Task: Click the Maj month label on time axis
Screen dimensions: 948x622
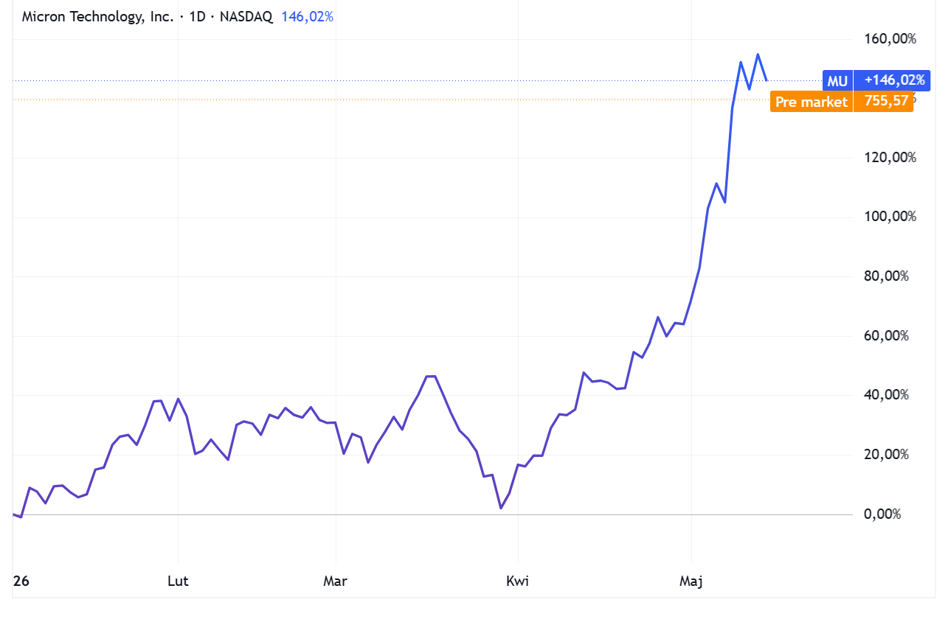Action: [691, 582]
